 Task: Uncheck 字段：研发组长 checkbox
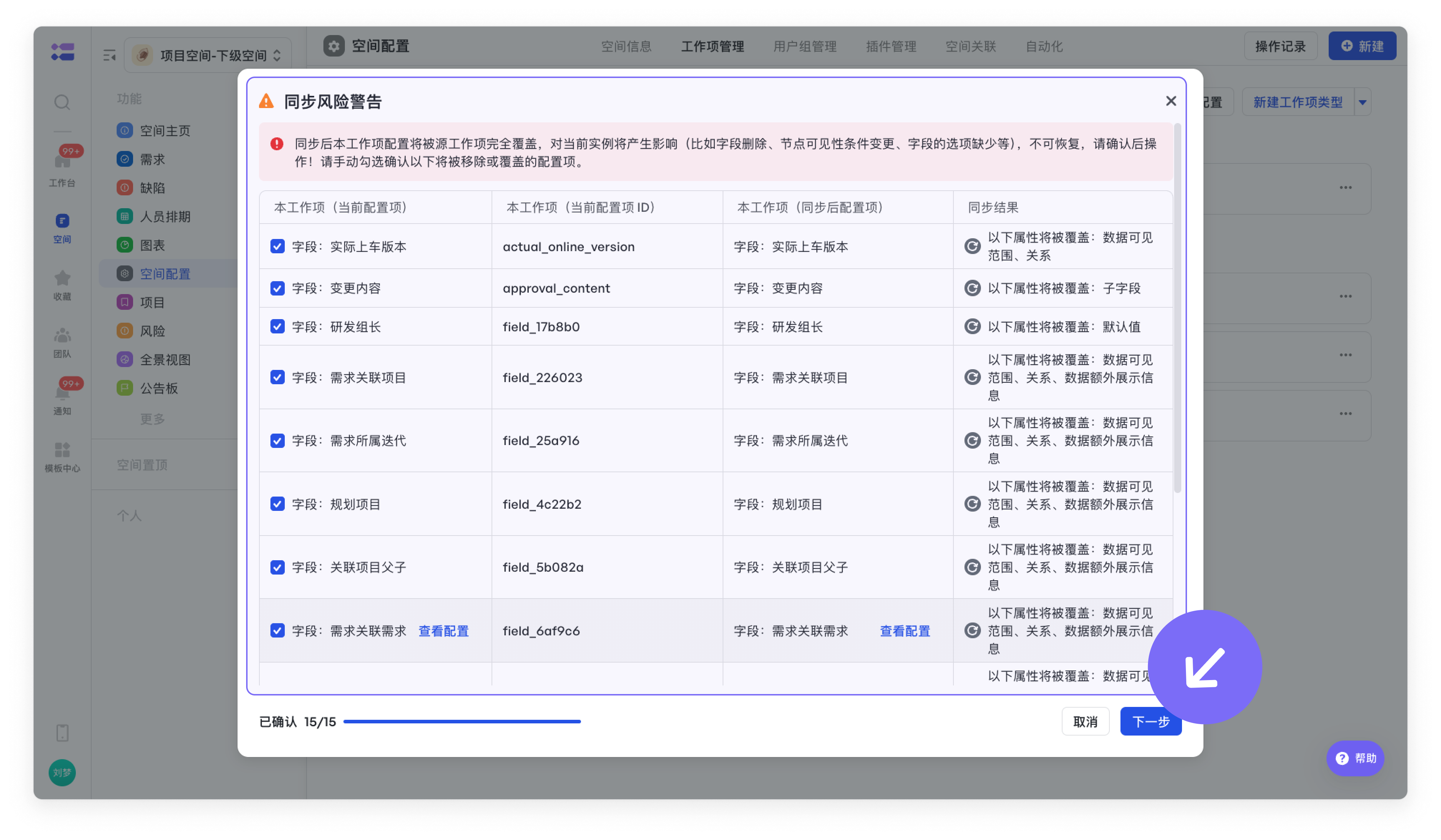point(277,327)
